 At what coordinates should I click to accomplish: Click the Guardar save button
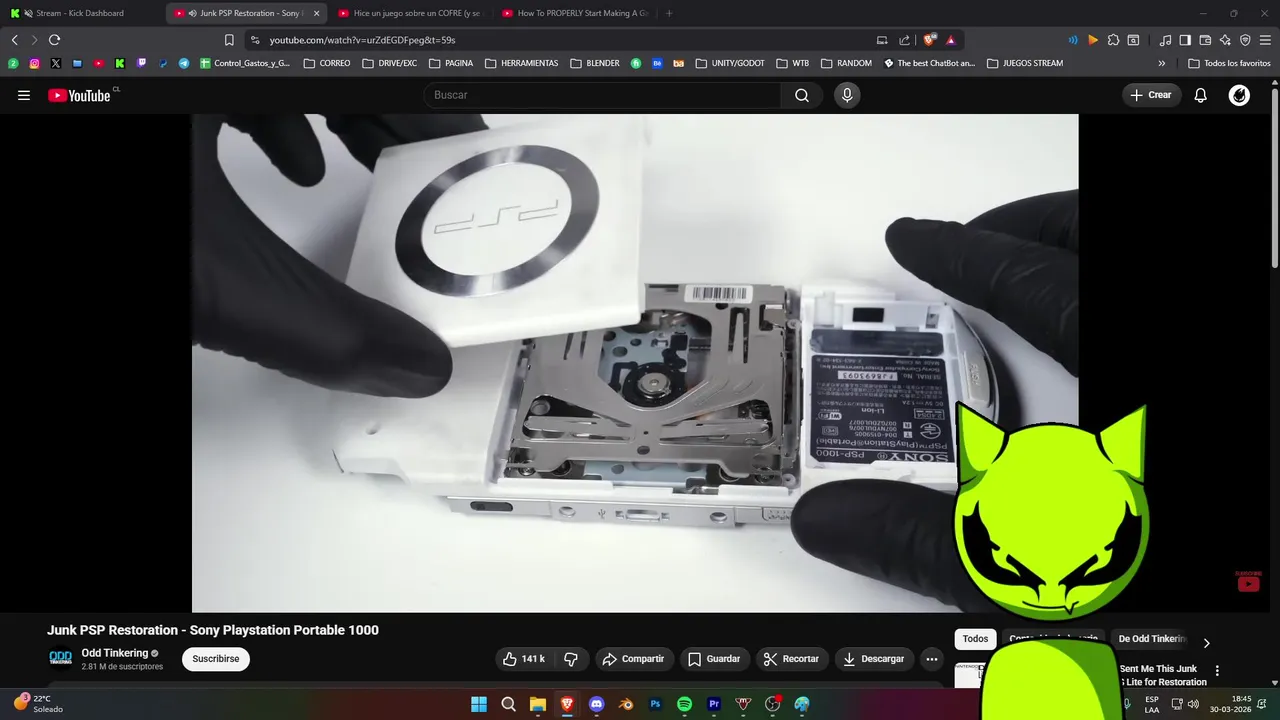pos(714,659)
